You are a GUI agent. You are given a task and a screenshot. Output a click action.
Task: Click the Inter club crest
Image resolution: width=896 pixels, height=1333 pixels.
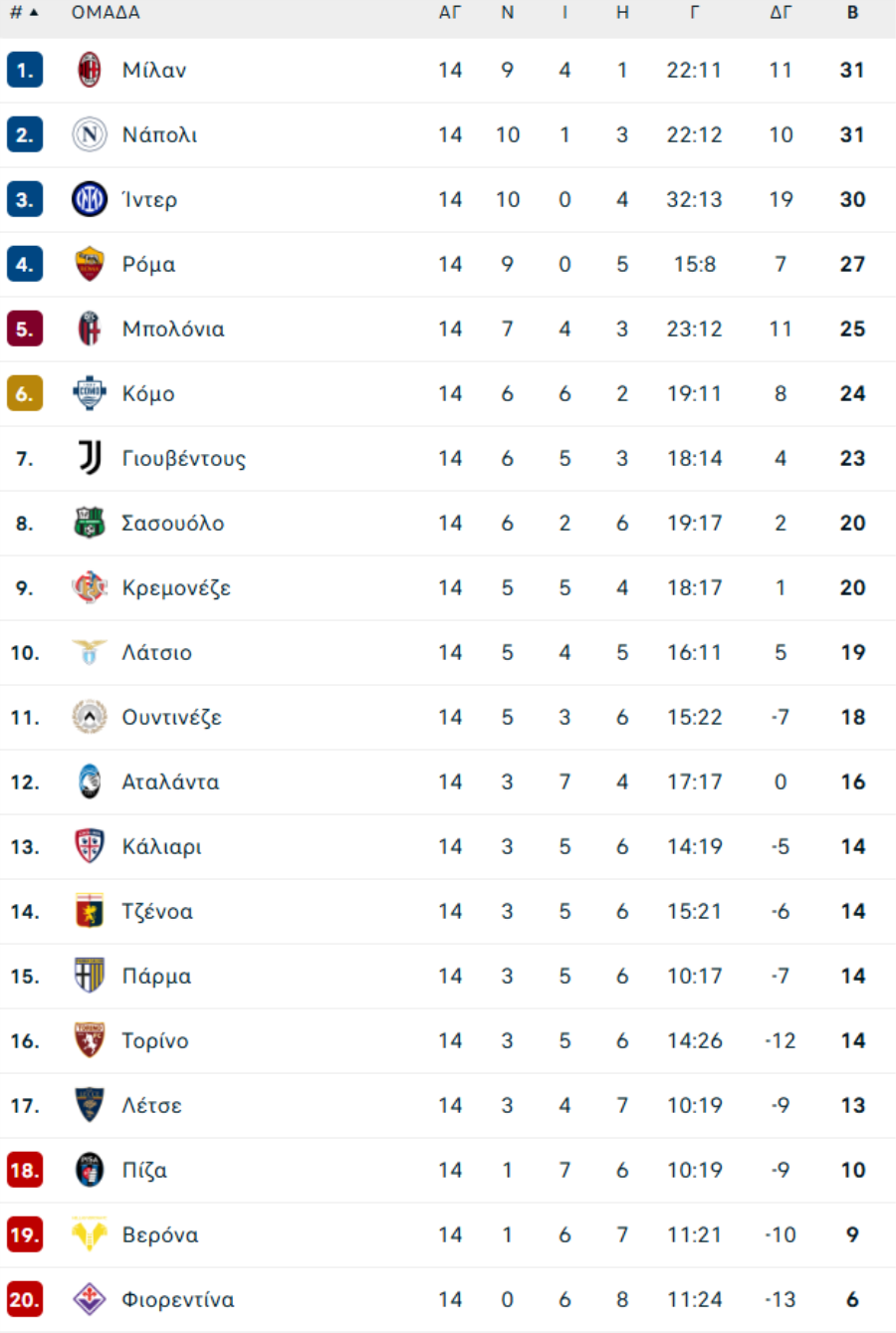[x=90, y=199]
